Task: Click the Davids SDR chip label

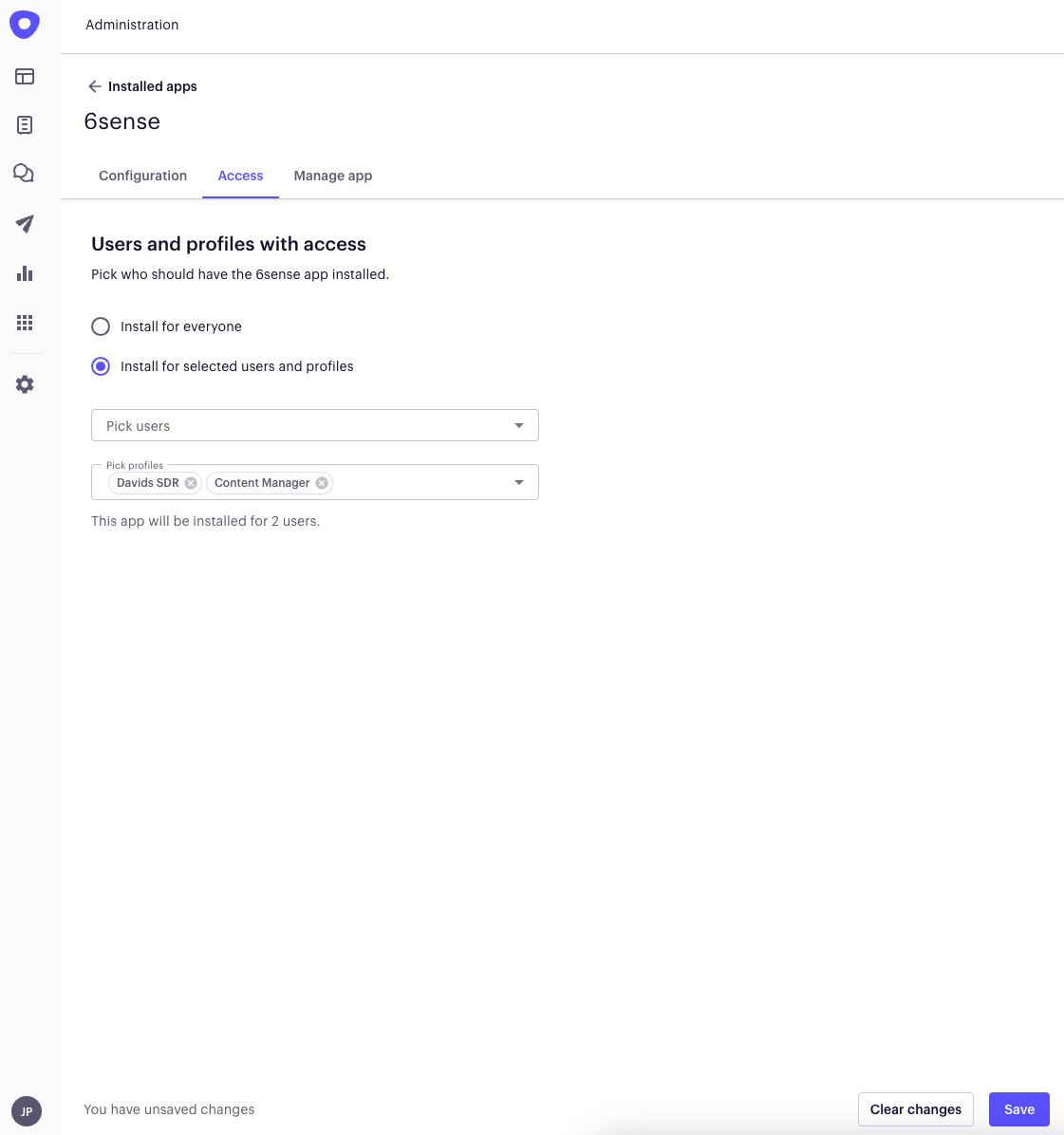Action: (148, 483)
